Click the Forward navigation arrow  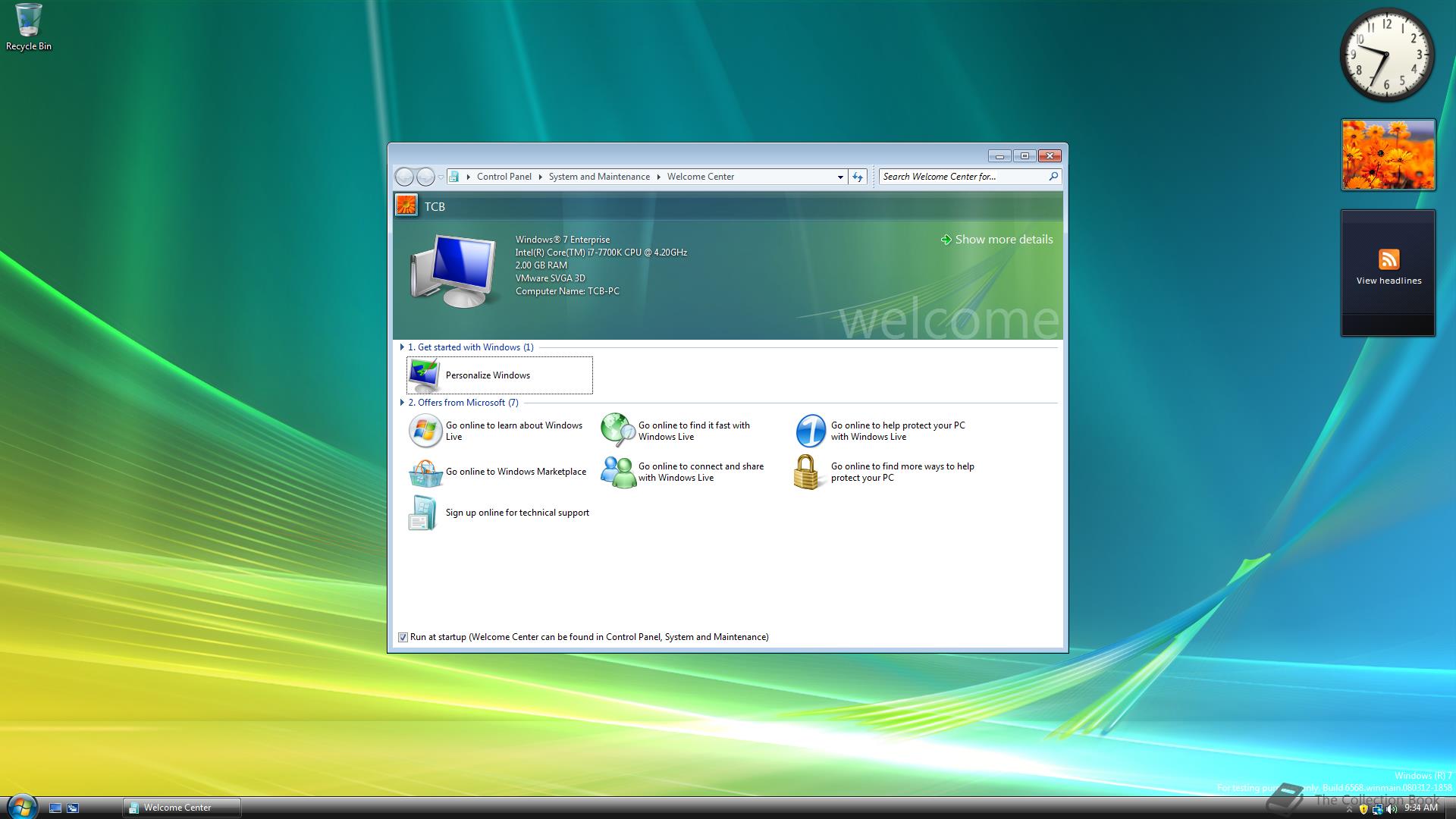[x=425, y=177]
